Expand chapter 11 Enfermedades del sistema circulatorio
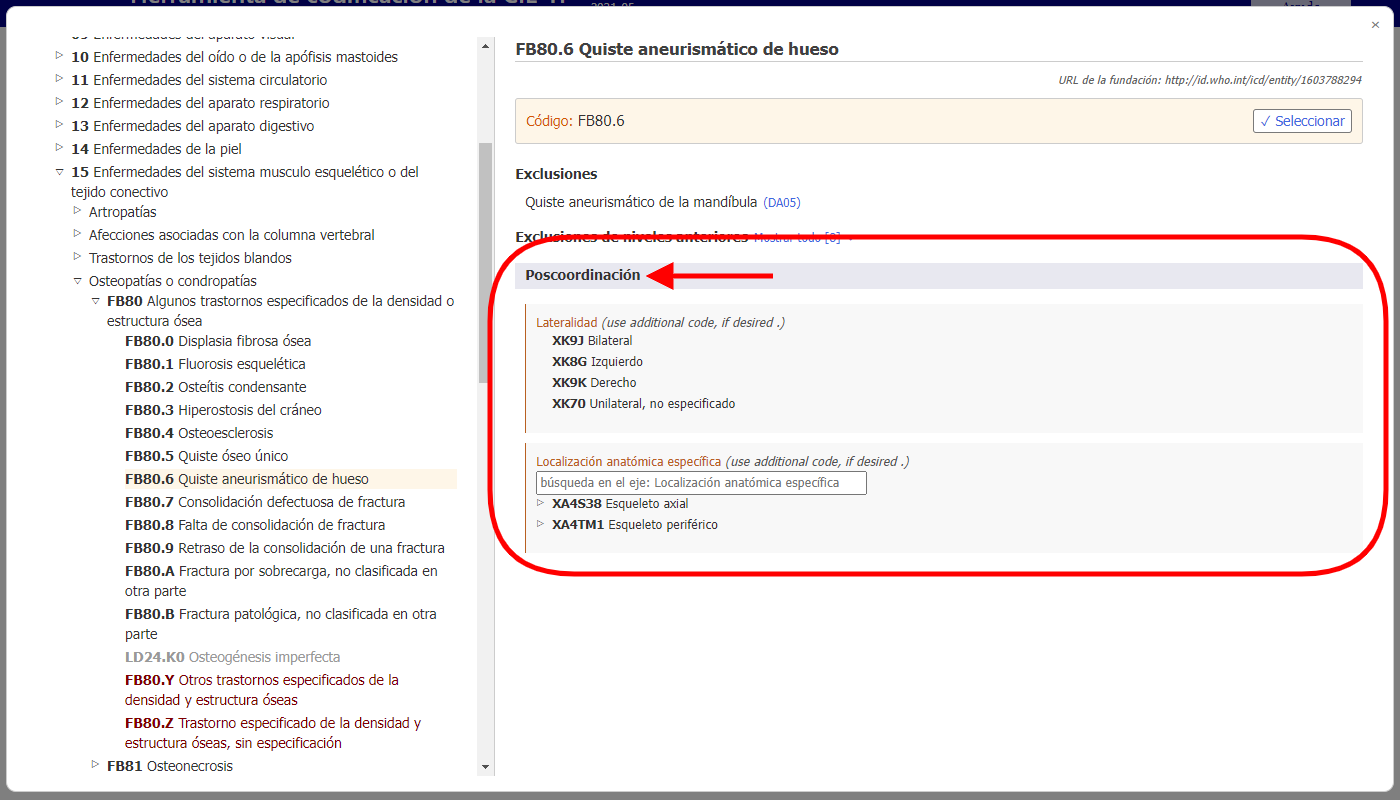Image resolution: width=1400 pixels, height=800 pixels. pos(59,79)
